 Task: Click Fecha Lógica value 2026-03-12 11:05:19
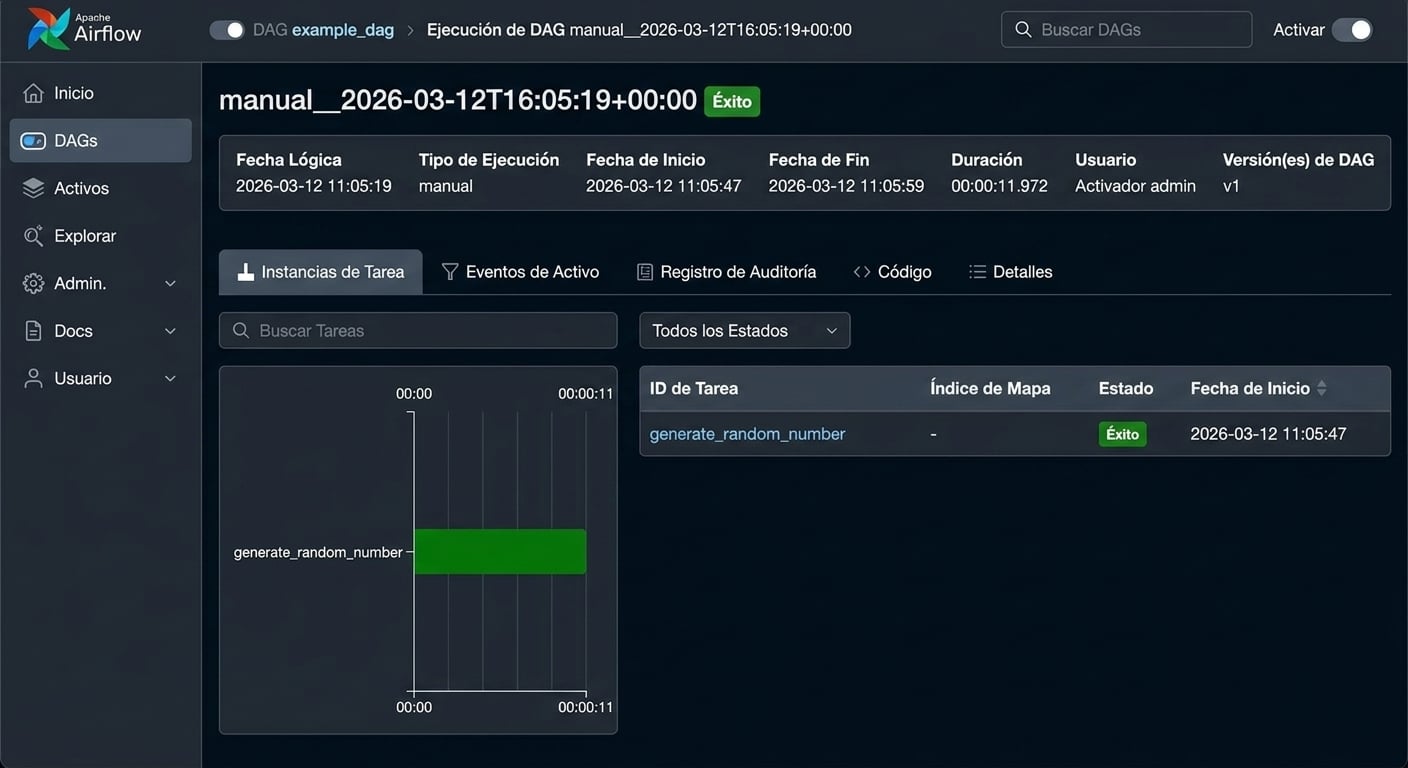314,186
